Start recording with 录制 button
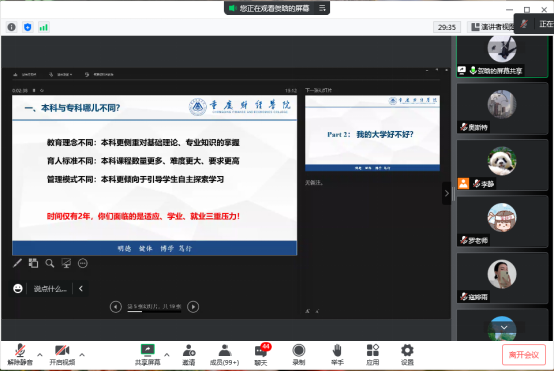 click(299, 354)
